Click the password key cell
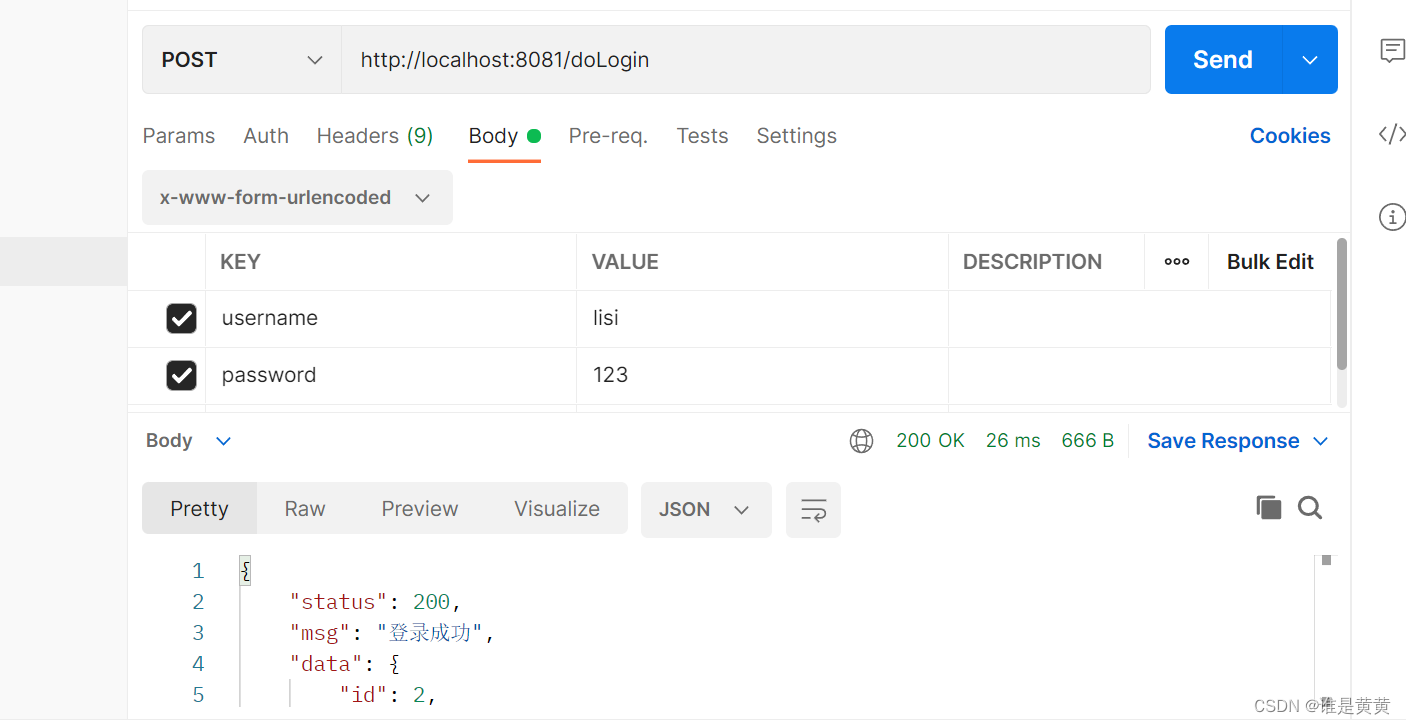This screenshot has height=724, width=1406. 391,376
